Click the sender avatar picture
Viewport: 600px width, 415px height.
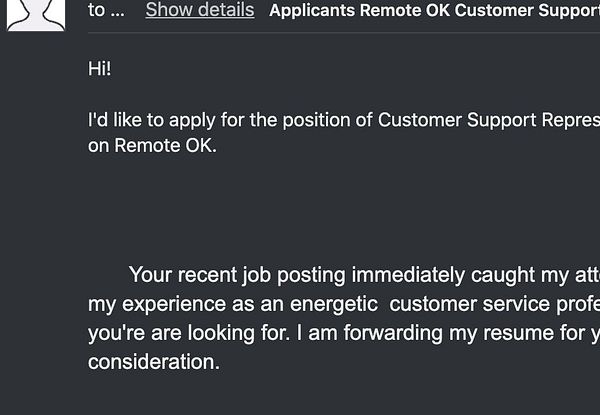(x=36, y=14)
